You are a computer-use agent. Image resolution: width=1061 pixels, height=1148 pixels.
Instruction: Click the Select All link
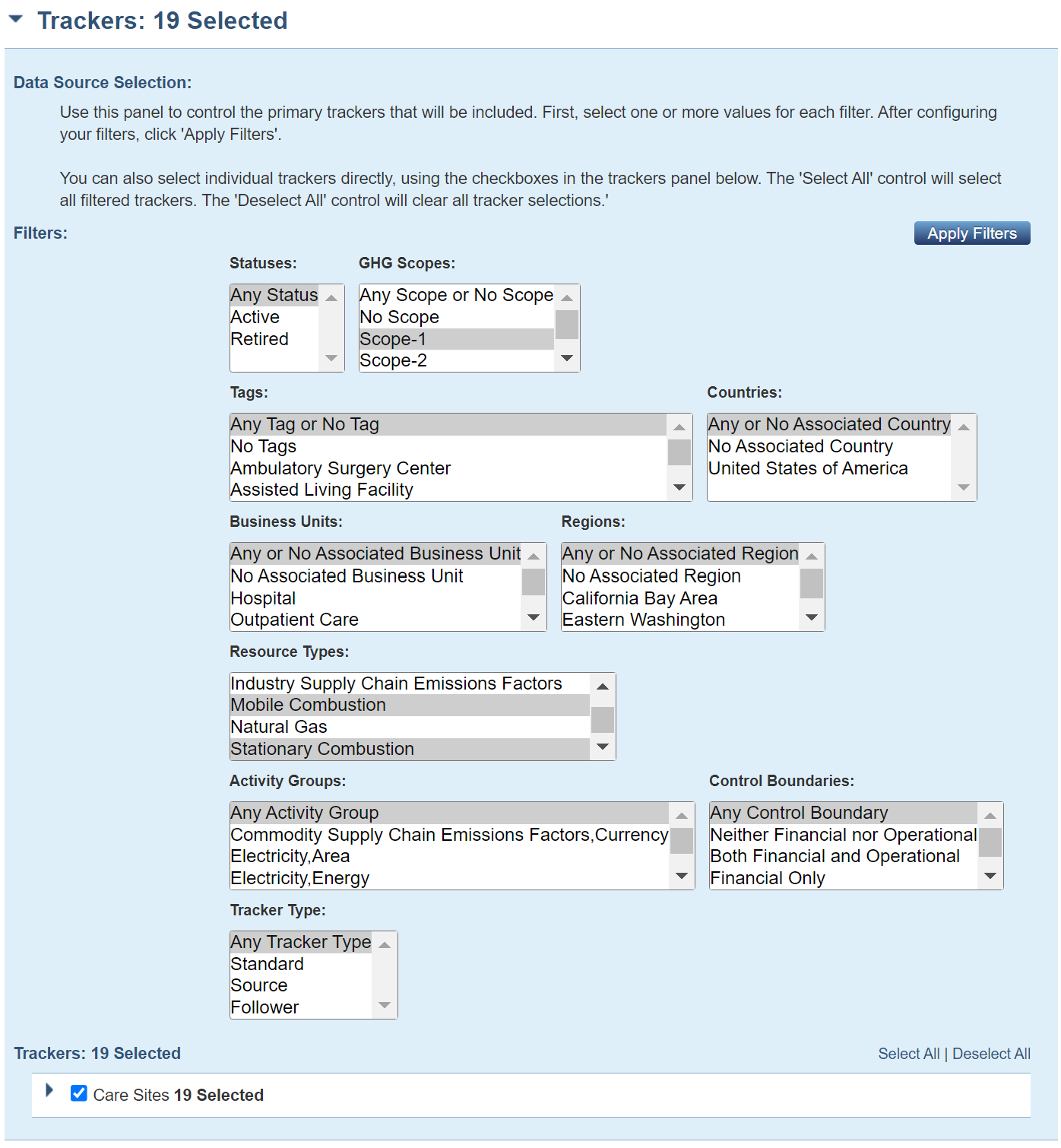pyautogui.click(x=909, y=1054)
